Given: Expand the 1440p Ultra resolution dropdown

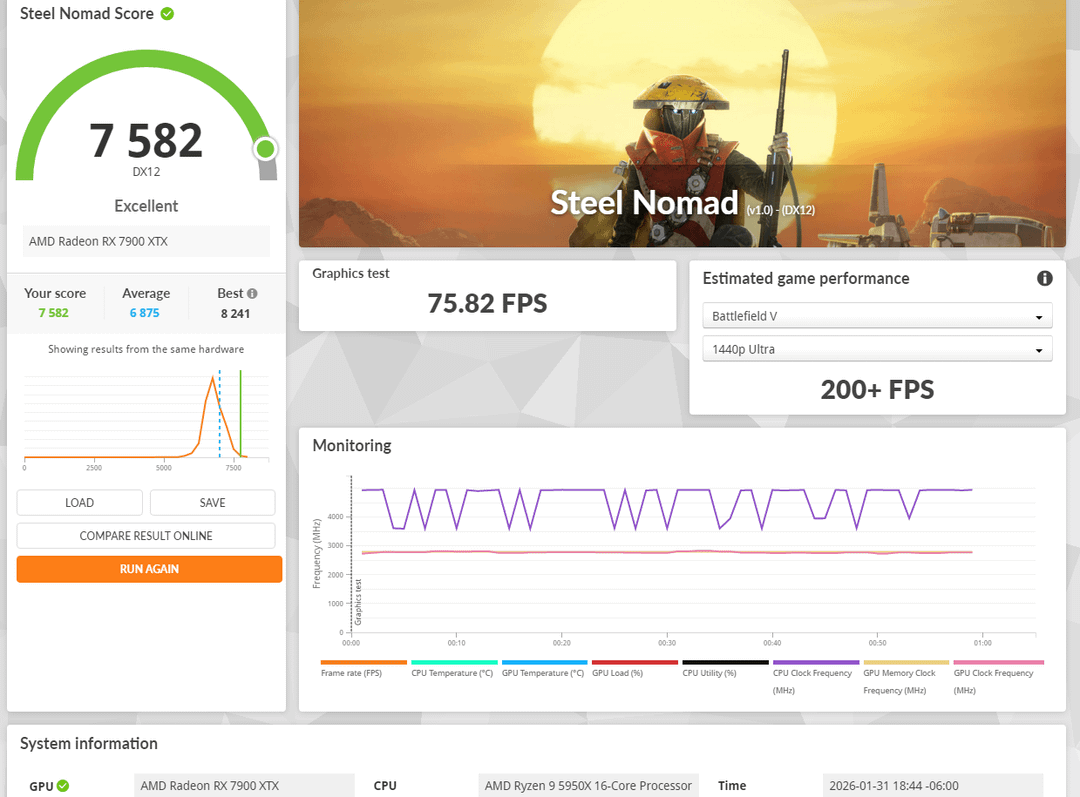Looking at the screenshot, I should [x=877, y=349].
